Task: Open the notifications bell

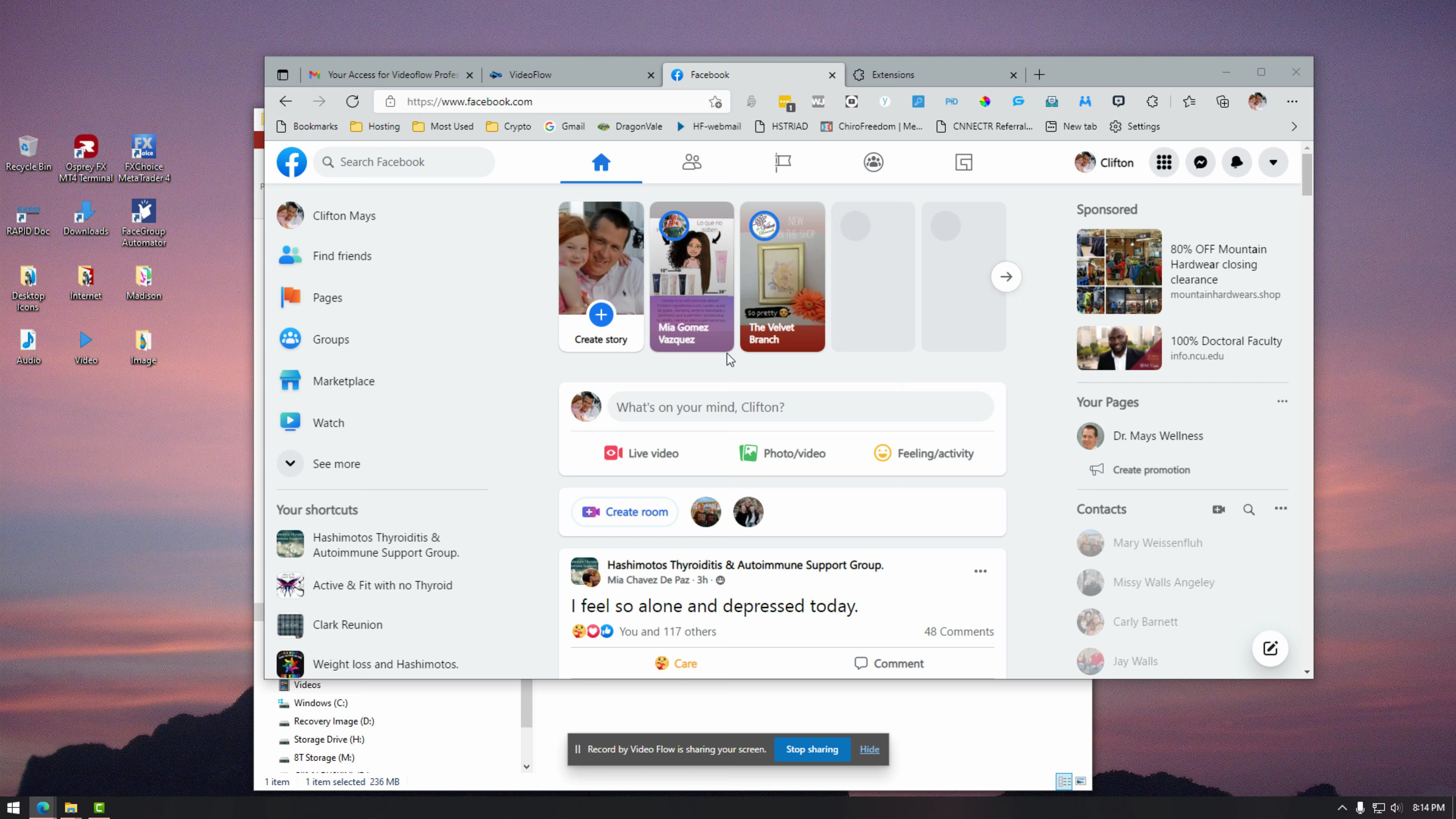Action: [x=1237, y=163]
